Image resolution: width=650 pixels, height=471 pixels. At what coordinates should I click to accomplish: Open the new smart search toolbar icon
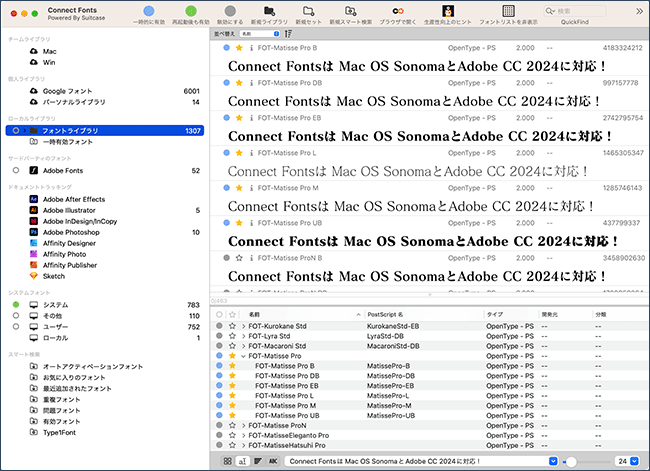351,11
